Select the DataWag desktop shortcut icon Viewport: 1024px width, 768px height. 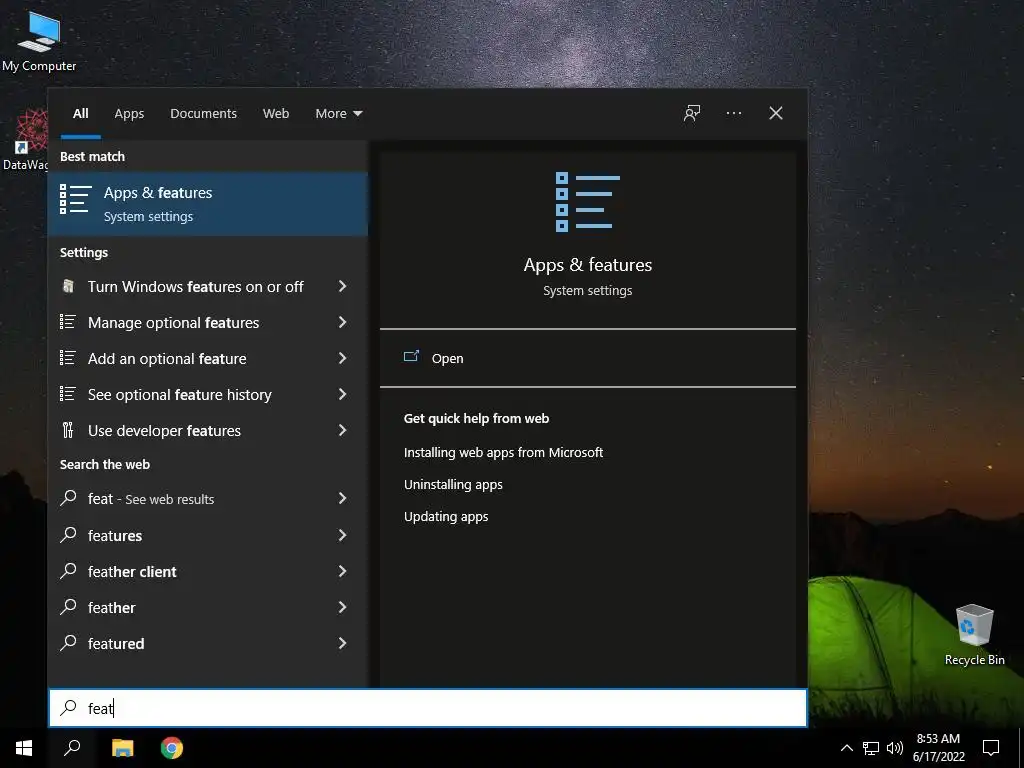coord(29,131)
